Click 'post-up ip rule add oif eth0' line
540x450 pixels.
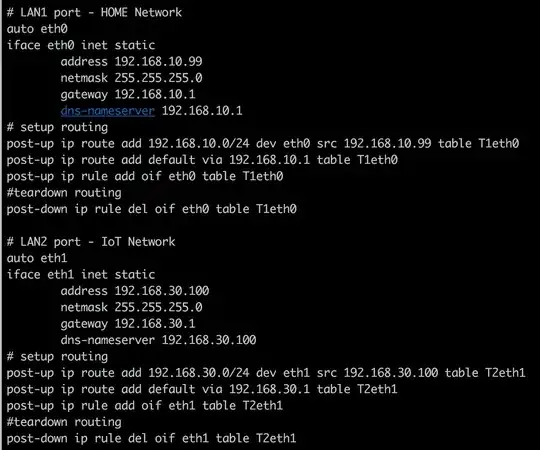(145, 176)
